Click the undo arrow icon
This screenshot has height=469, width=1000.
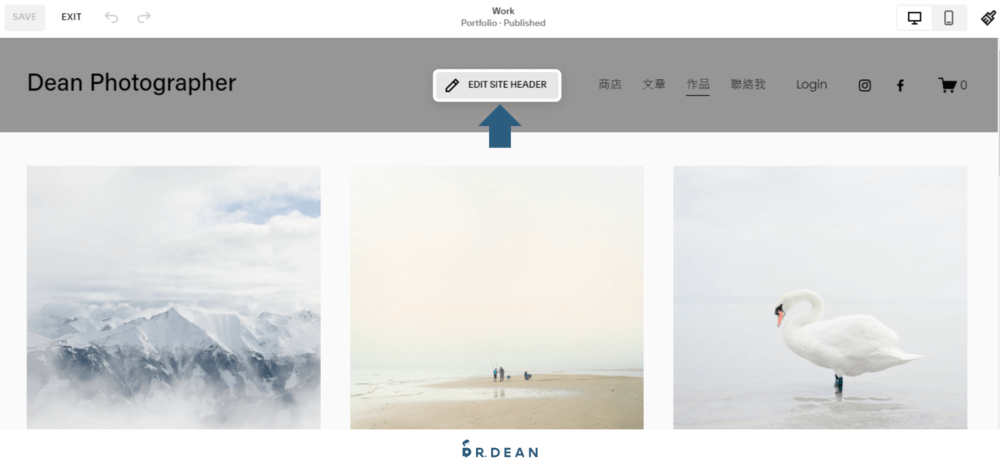pyautogui.click(x=112, y=17)
